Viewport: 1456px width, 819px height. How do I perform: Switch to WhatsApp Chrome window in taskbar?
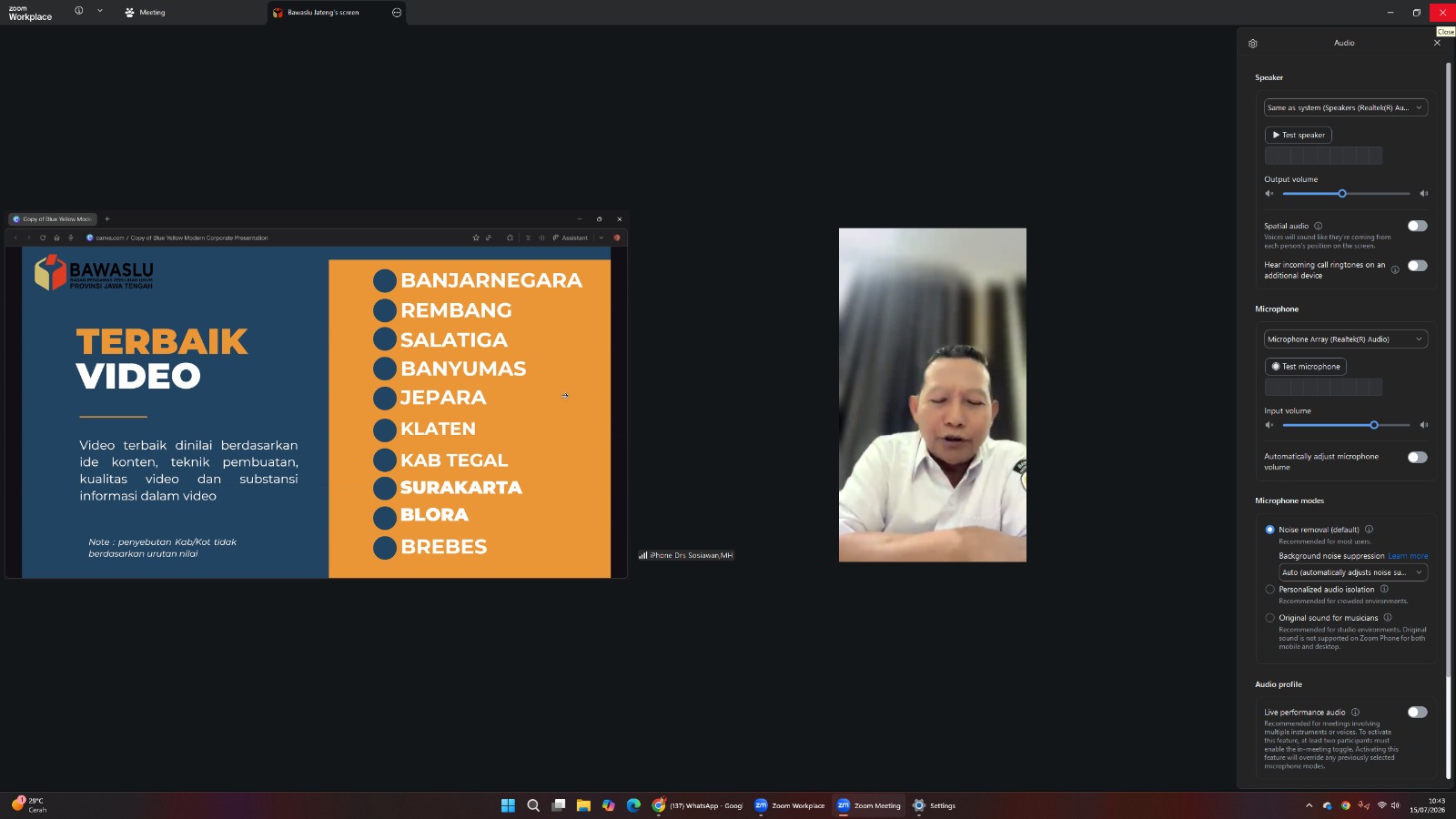[697, 805]
